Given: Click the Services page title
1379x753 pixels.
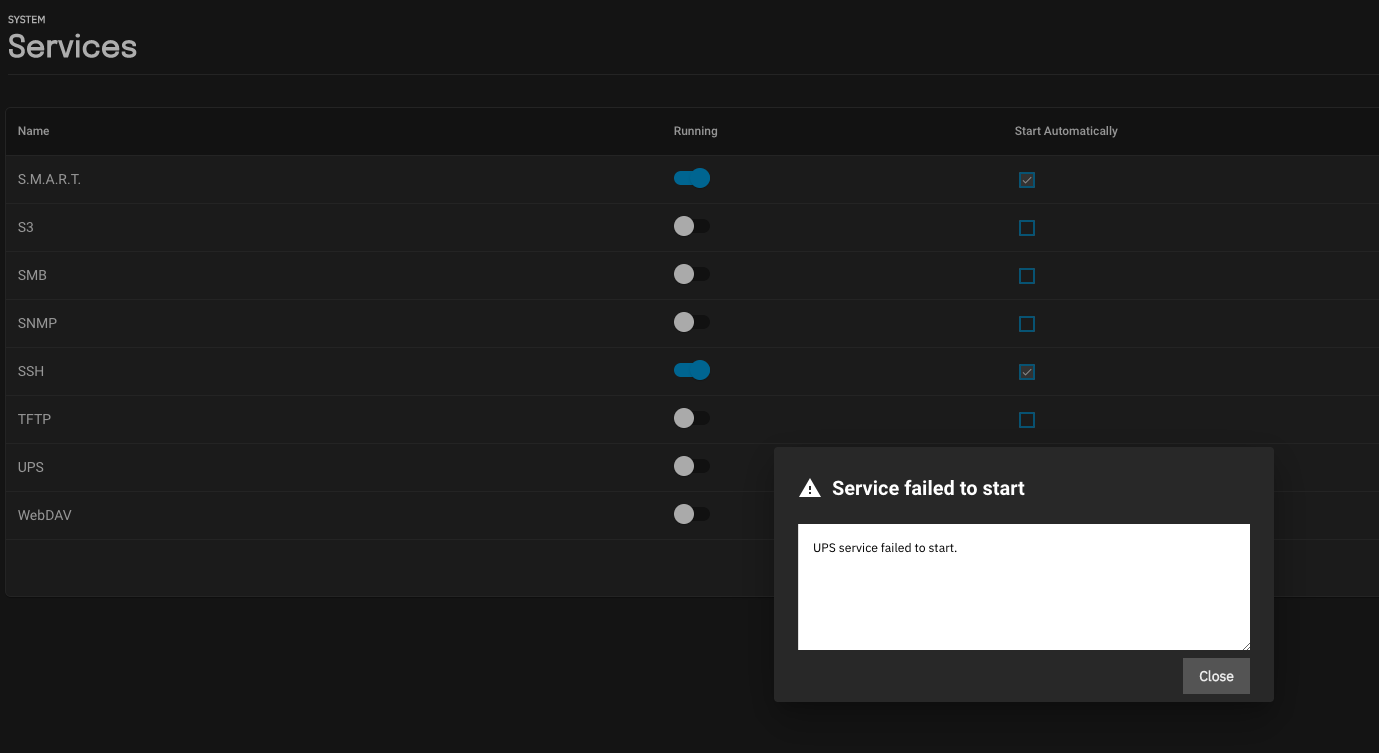Looking at the screenshot, I should [x=72, y=46].
